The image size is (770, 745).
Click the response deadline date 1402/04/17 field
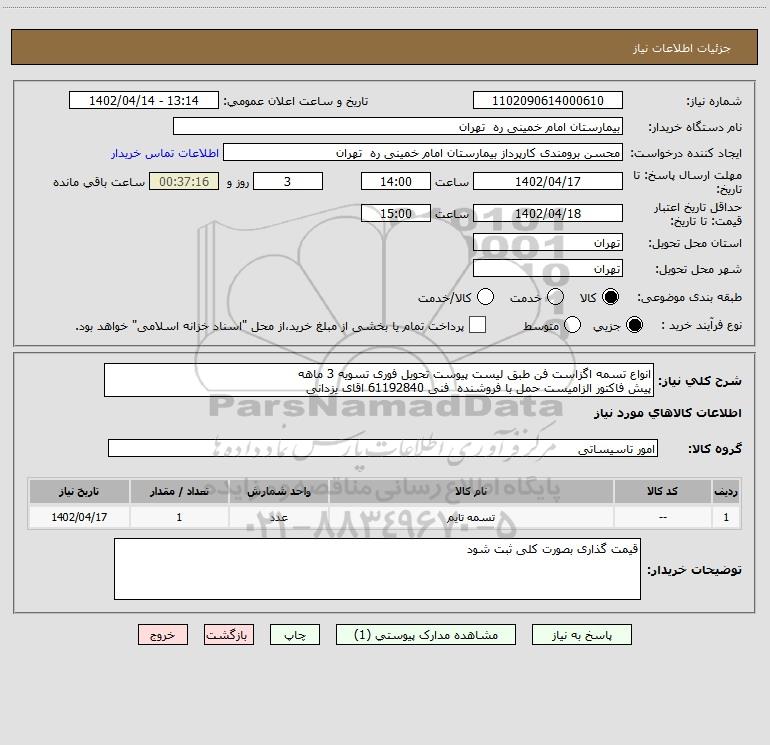548,181
